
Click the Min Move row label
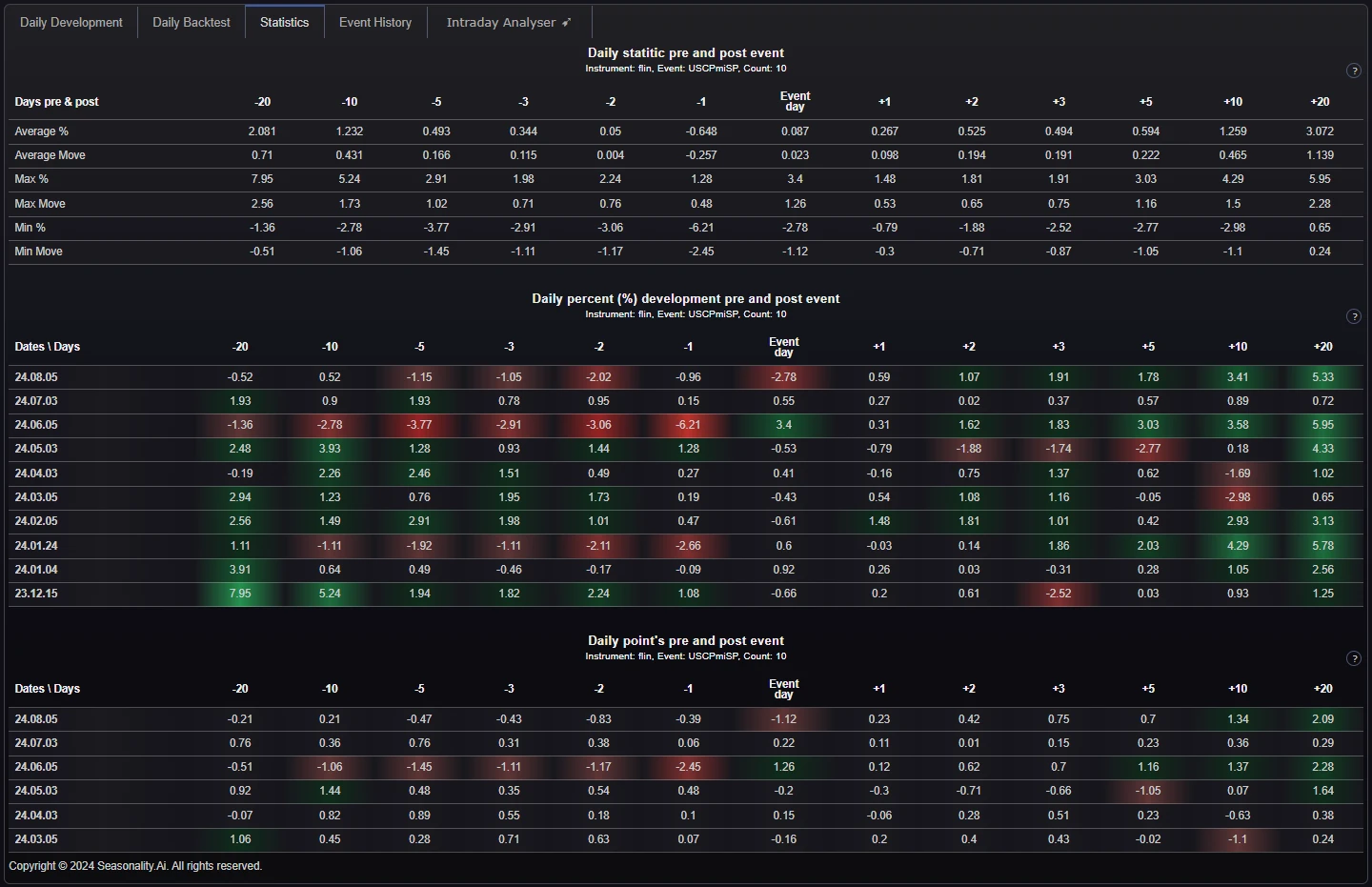[x=38, y=252]
